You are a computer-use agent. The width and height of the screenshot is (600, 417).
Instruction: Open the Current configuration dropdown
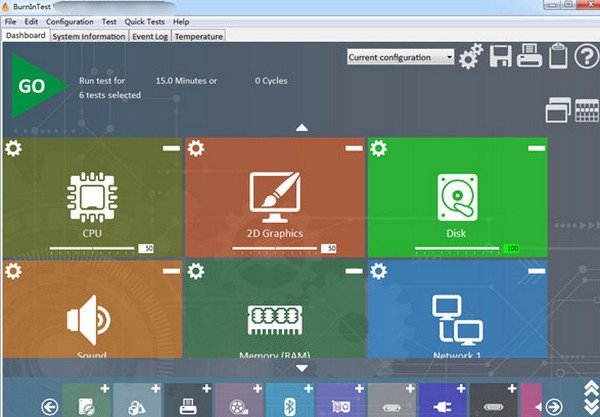400,57
